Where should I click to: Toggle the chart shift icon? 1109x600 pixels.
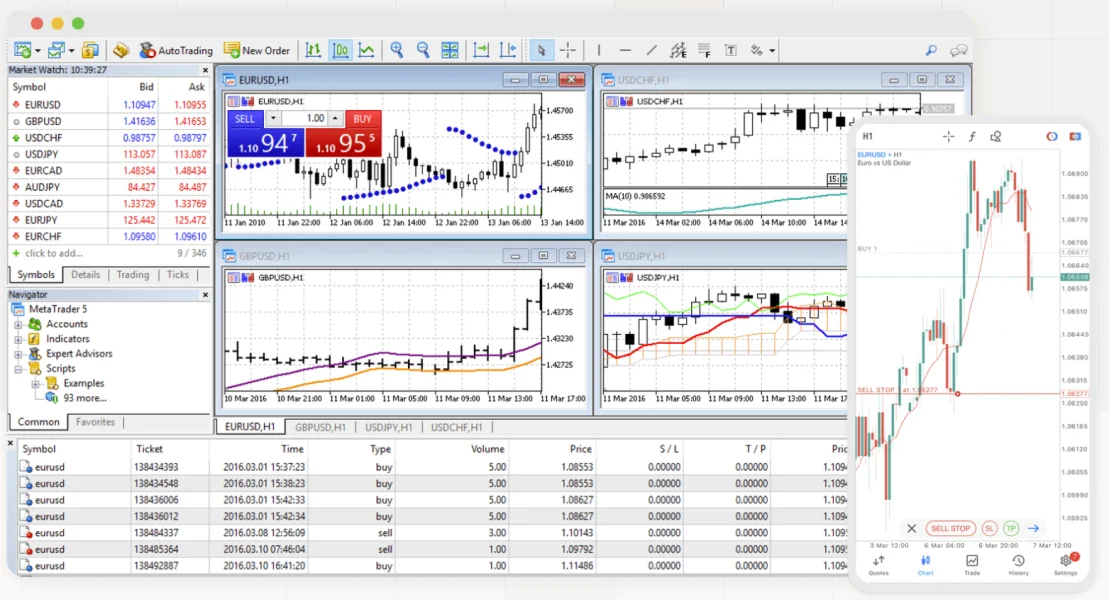click(508, 50)
